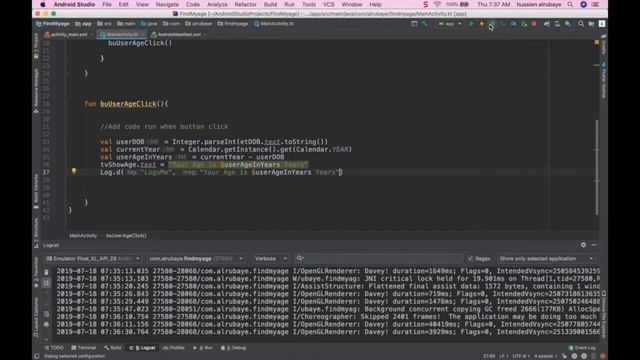Open the Refactor menu
Viewport: 640px width, 360px height.
(245, 4)
